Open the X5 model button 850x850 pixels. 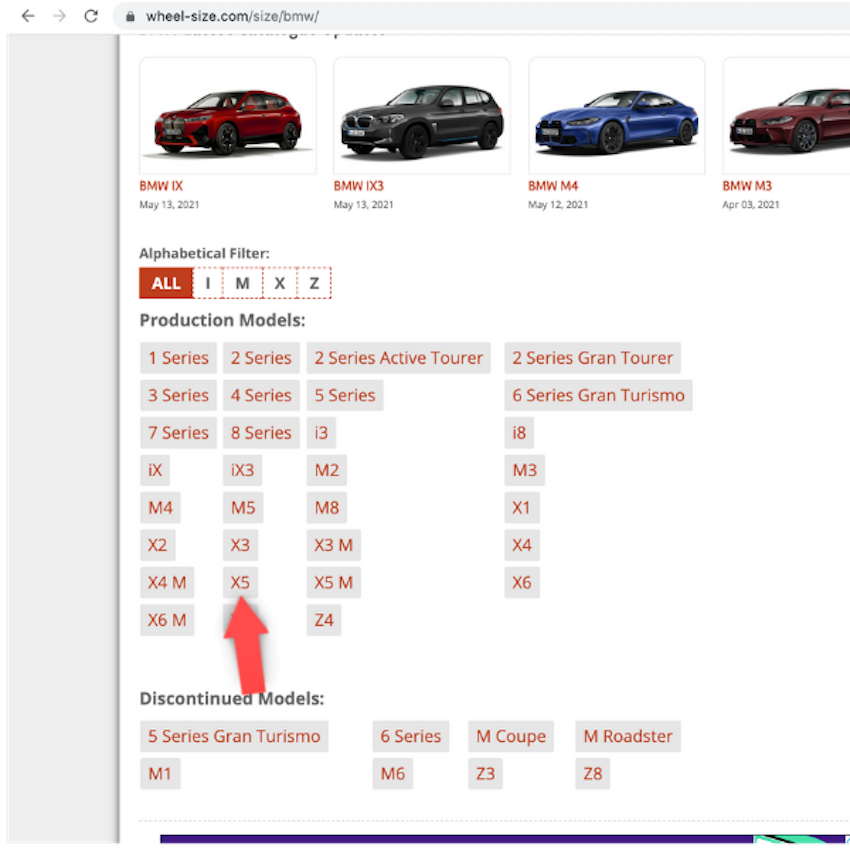[x=240, y=582]
